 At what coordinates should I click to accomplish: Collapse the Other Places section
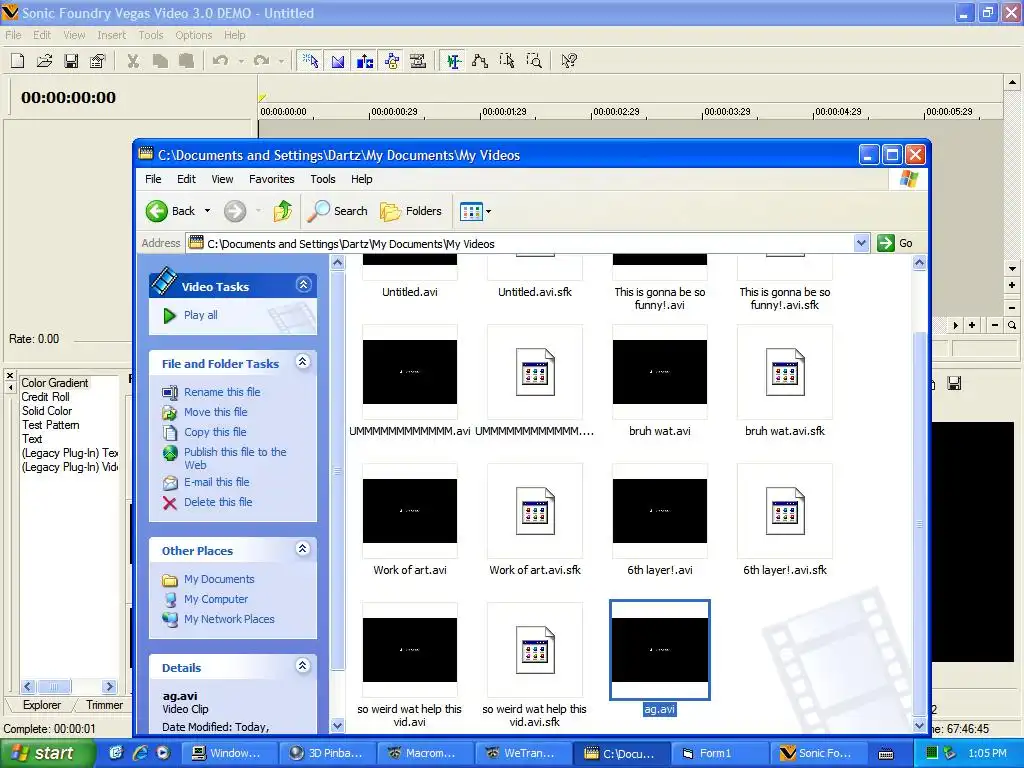(x=302, y=549)
